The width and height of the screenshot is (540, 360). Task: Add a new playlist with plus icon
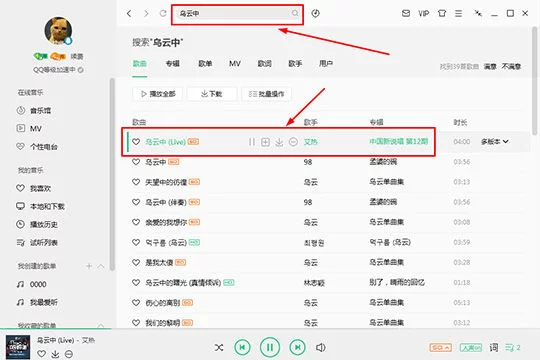[x=89, y=266]
